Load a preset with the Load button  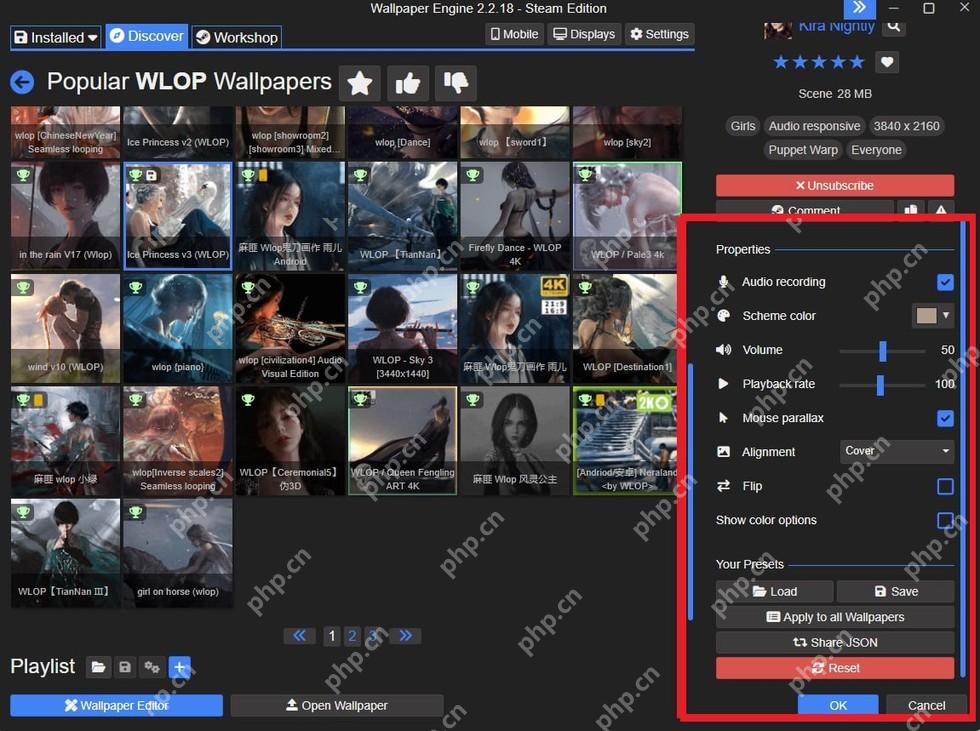coord(774,591)
